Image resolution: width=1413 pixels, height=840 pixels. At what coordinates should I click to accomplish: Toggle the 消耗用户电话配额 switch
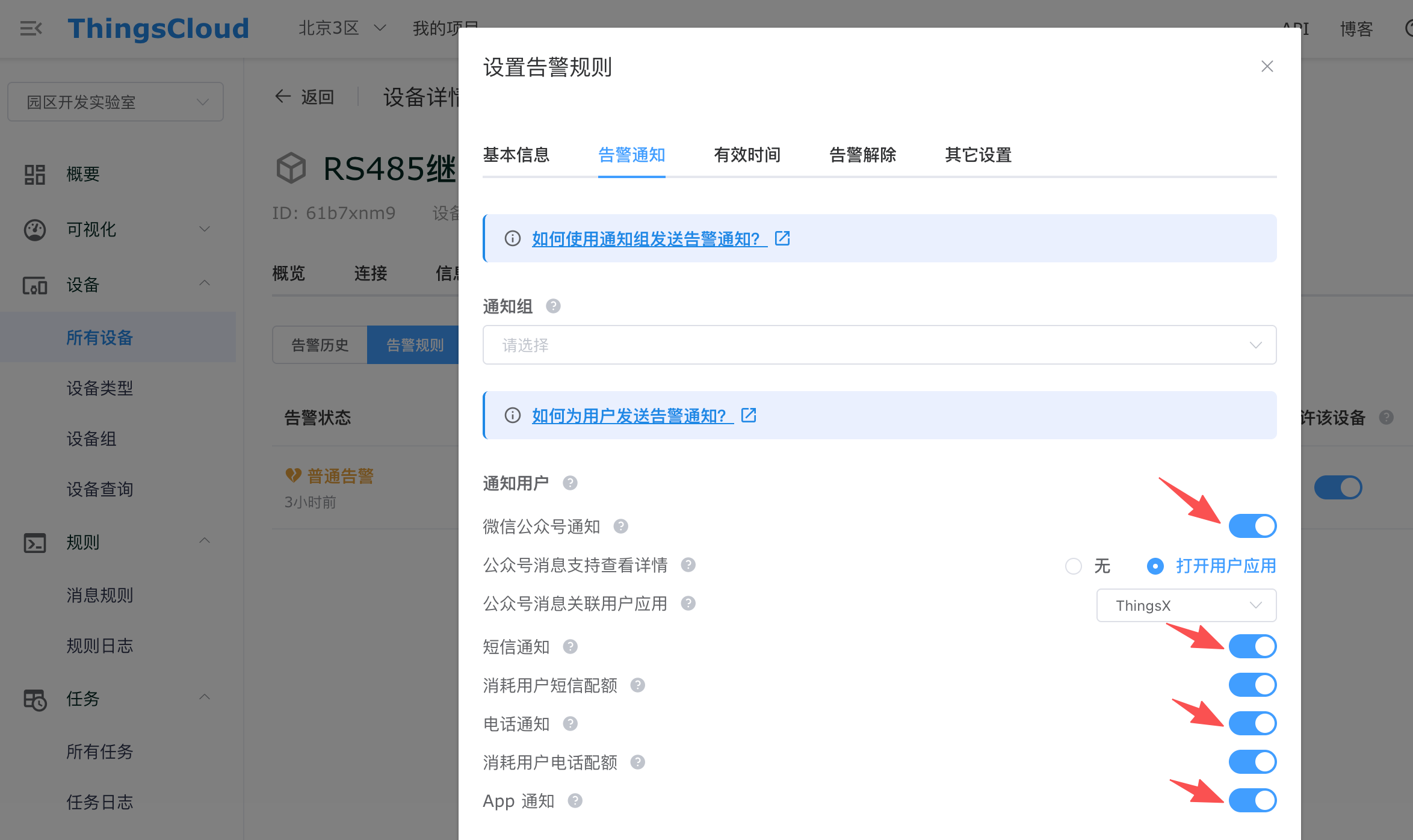point(1252,762)
